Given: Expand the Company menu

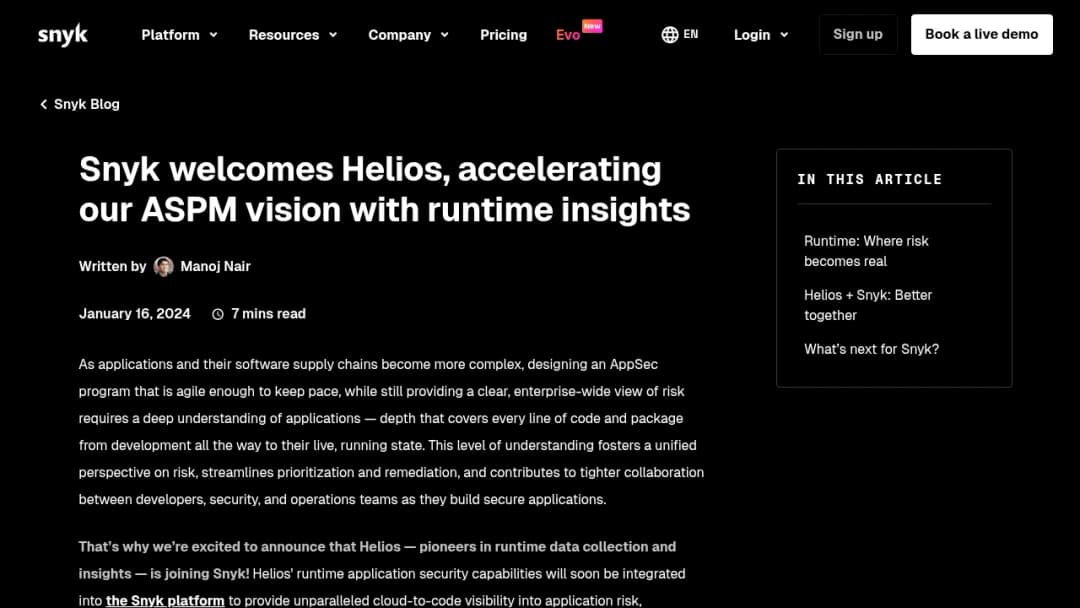Looking at the screenshot, I should 408,34.
